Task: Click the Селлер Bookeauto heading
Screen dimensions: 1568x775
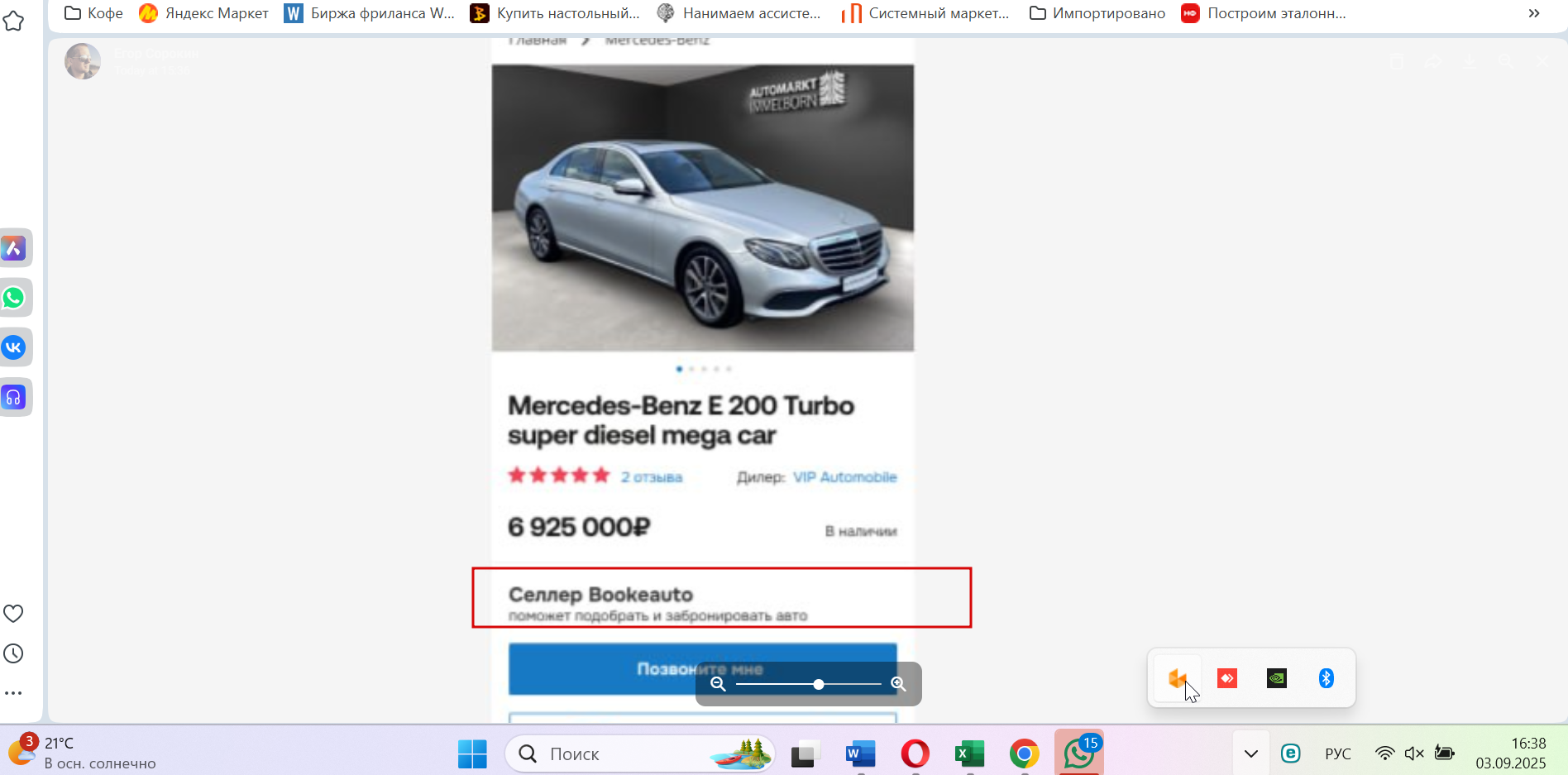Action: click(x=600, y=595)
